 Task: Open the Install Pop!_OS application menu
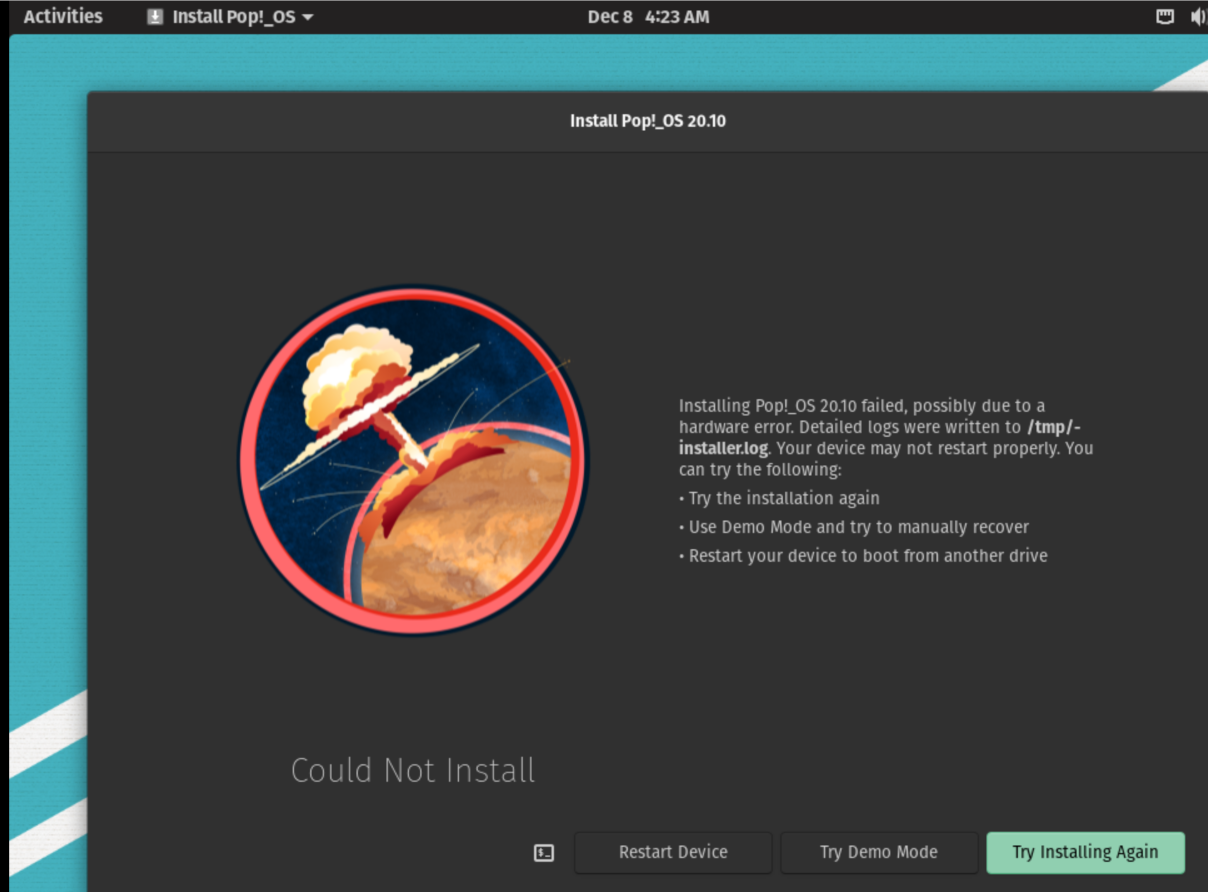tap(228, 16)
